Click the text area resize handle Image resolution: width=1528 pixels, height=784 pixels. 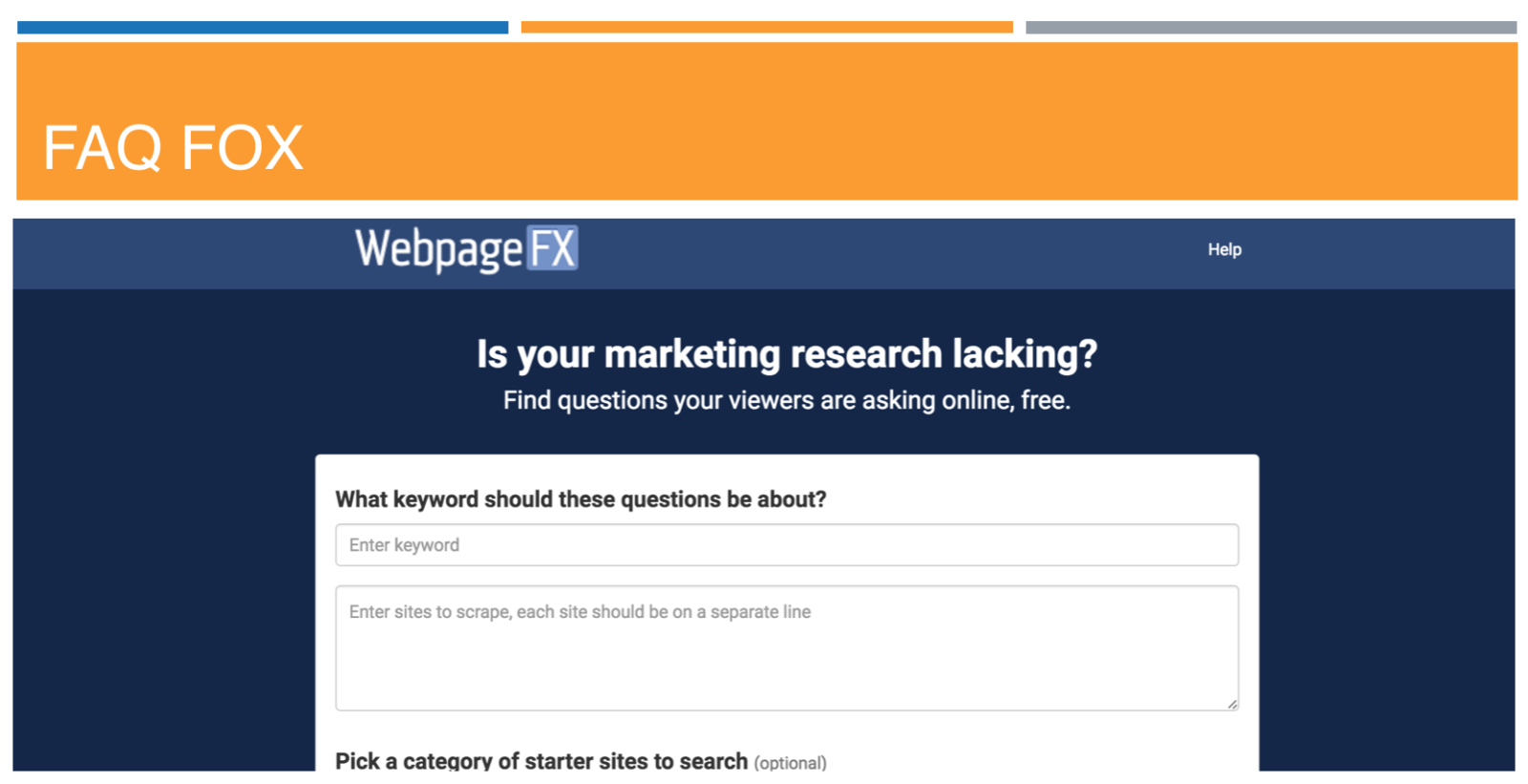1232,704
